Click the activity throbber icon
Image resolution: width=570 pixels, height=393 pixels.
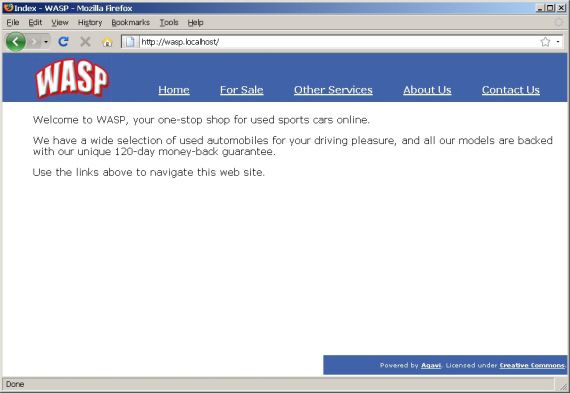click(559, 23)
